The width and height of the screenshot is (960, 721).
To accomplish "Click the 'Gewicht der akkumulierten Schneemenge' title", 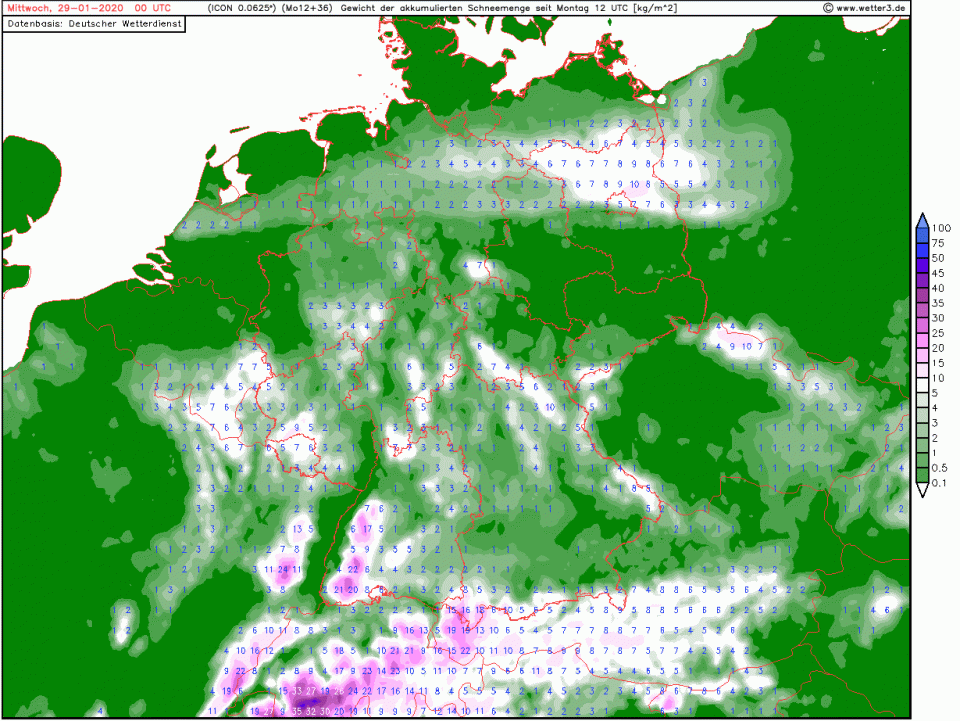I will (445, 7).
